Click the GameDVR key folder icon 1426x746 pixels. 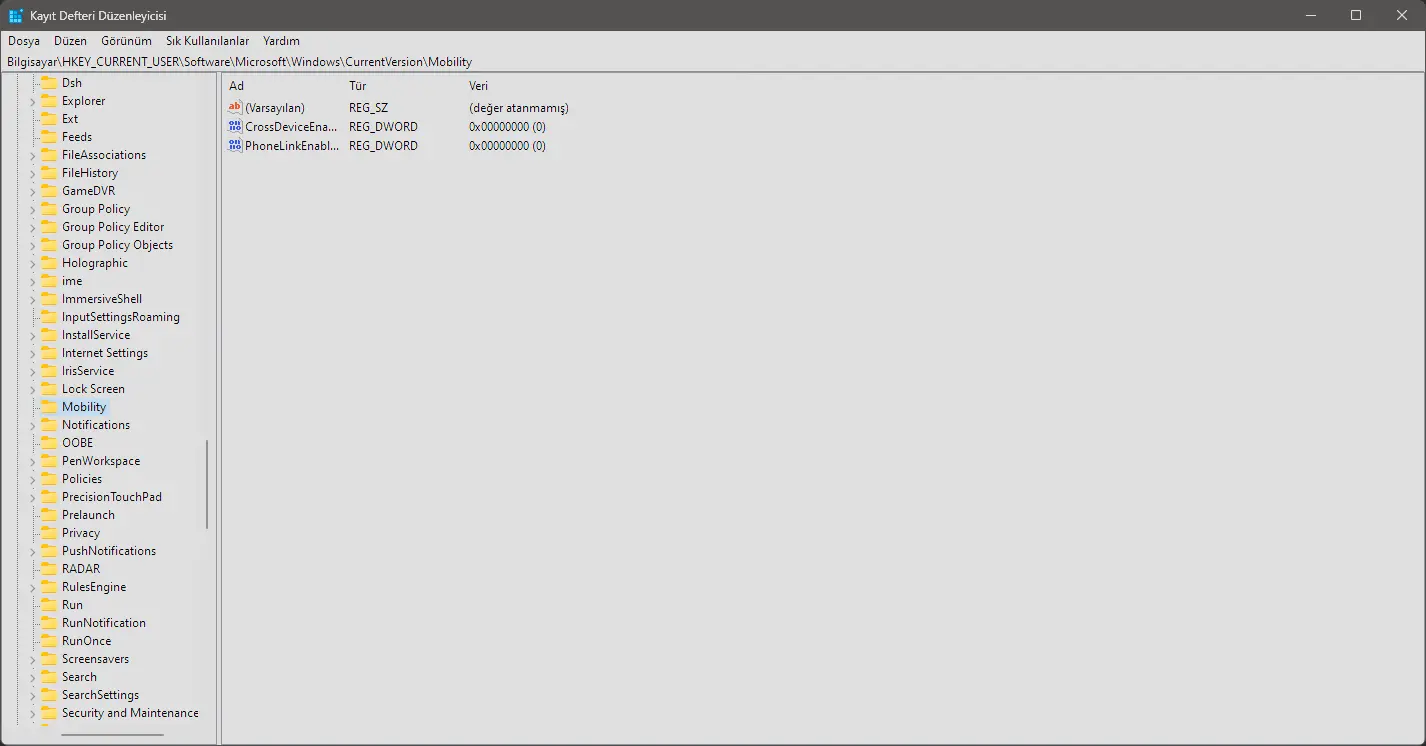pyautogui.click(x=48, y=191)
